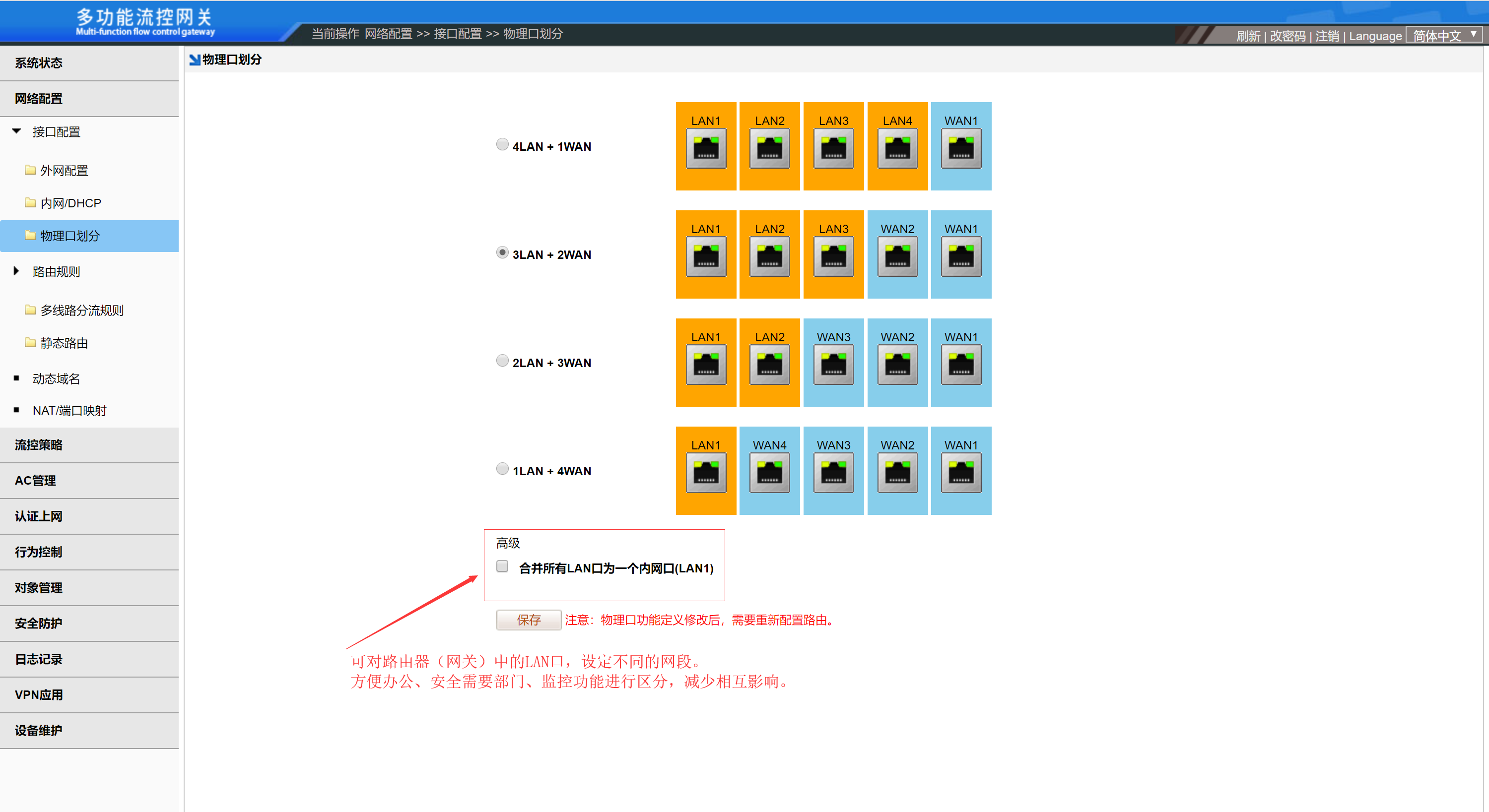
Task: Select the 4LAN + 1WAN radio button
Action: tap(502, 144)
